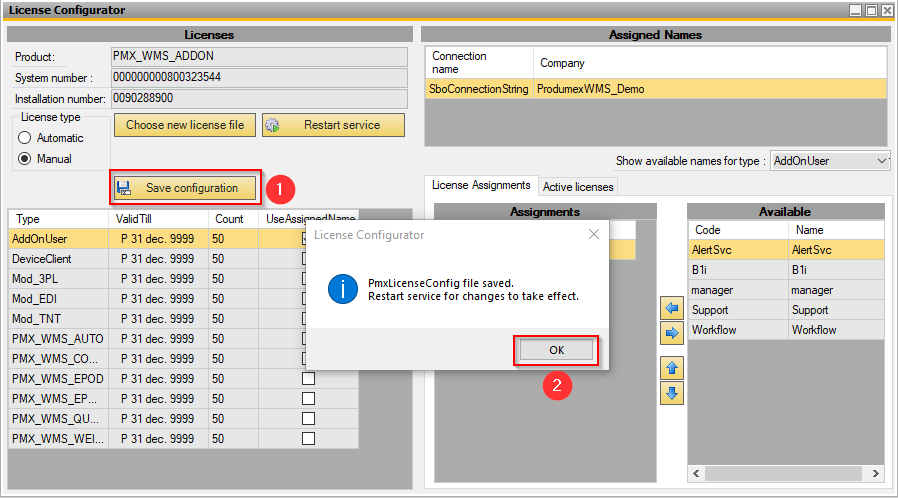The width and height of the screenshot is (898, 498).
Task: Open the License Assignments tab
Action: 481,185
